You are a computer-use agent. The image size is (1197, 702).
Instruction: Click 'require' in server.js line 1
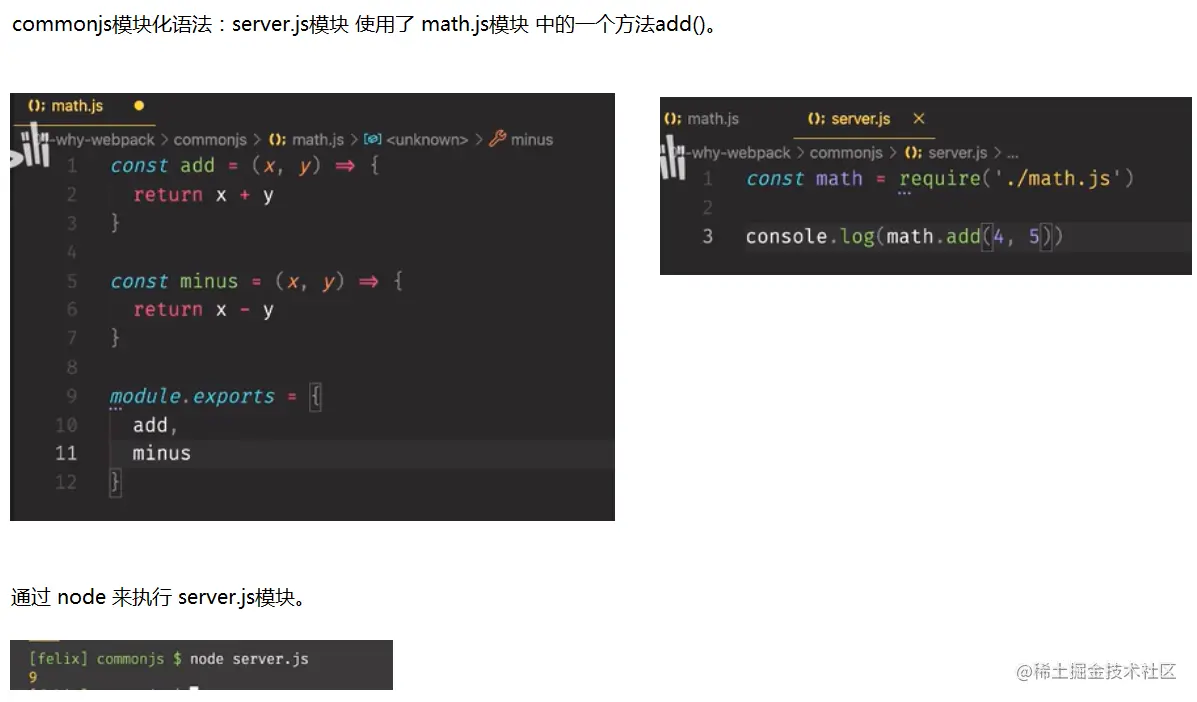(x=939, y=179)
